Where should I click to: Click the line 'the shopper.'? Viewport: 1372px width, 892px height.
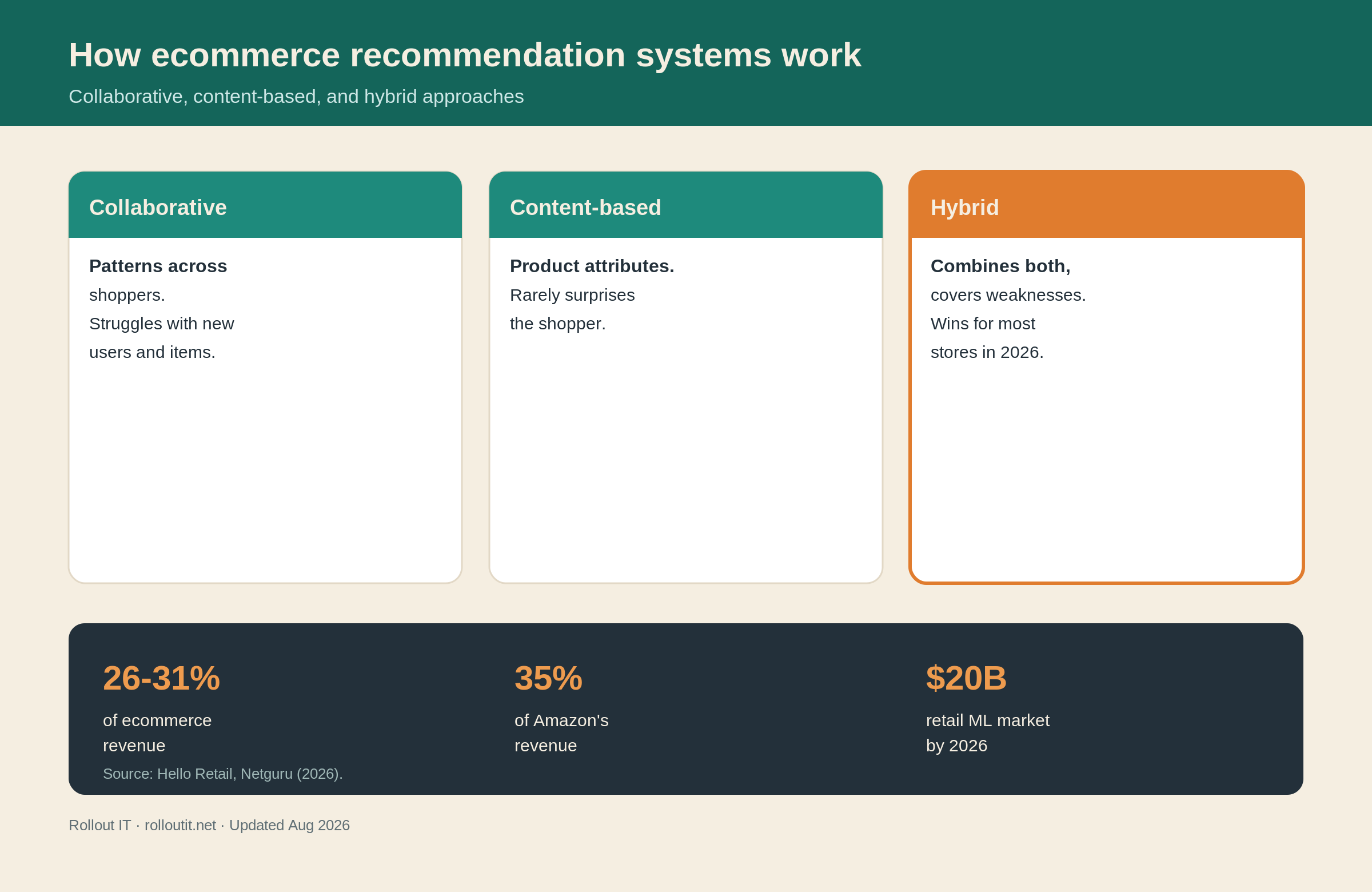tap(558, 324)
